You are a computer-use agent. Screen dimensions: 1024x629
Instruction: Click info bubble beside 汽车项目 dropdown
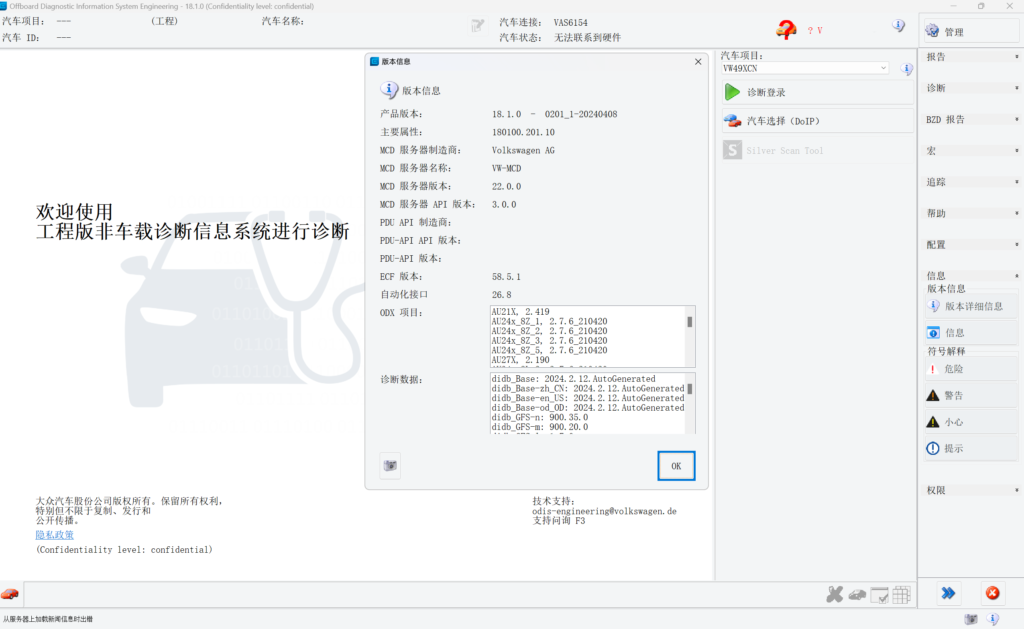pyautogui.click(x=906, y=69)
